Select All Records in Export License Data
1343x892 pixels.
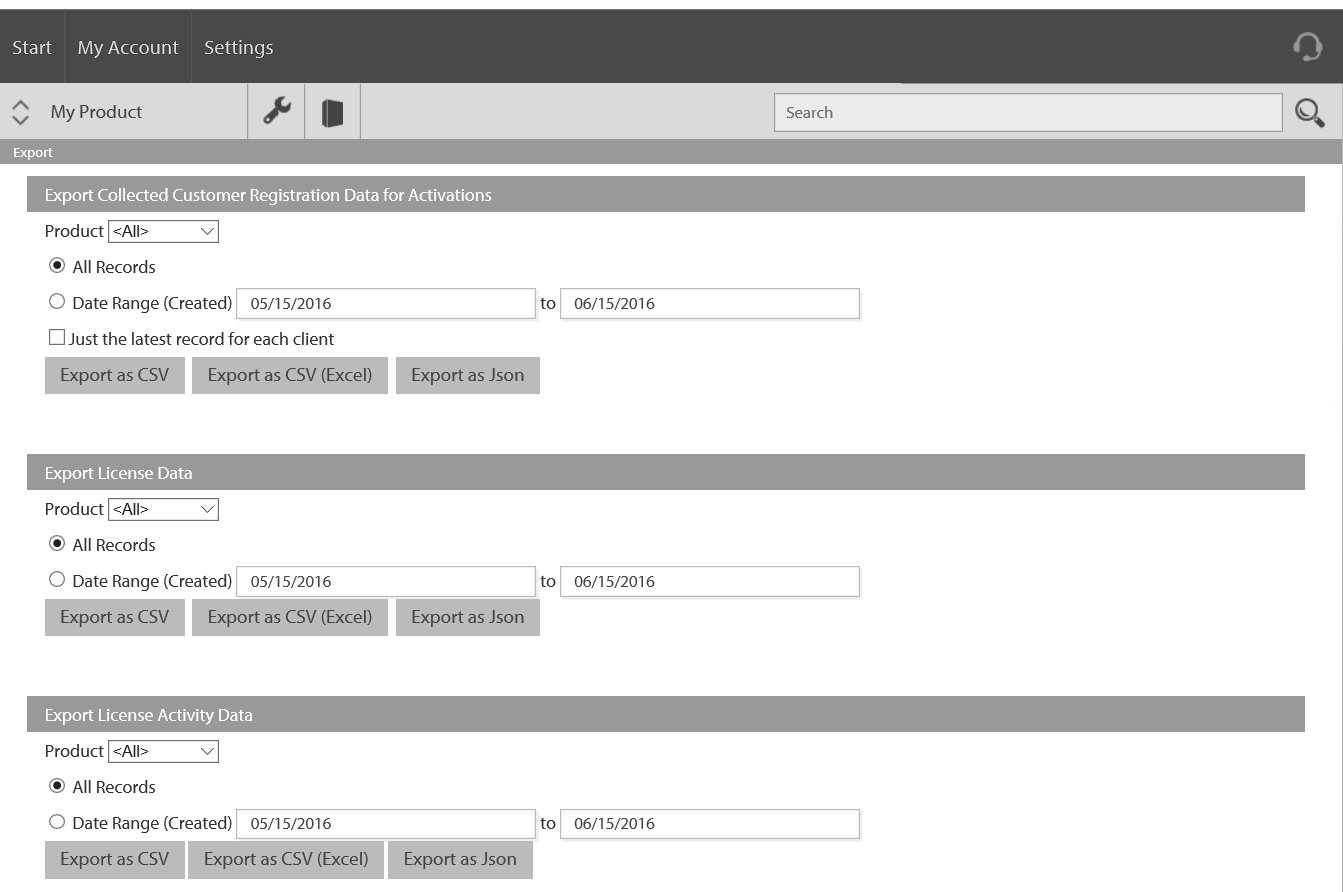click(57, 544)
